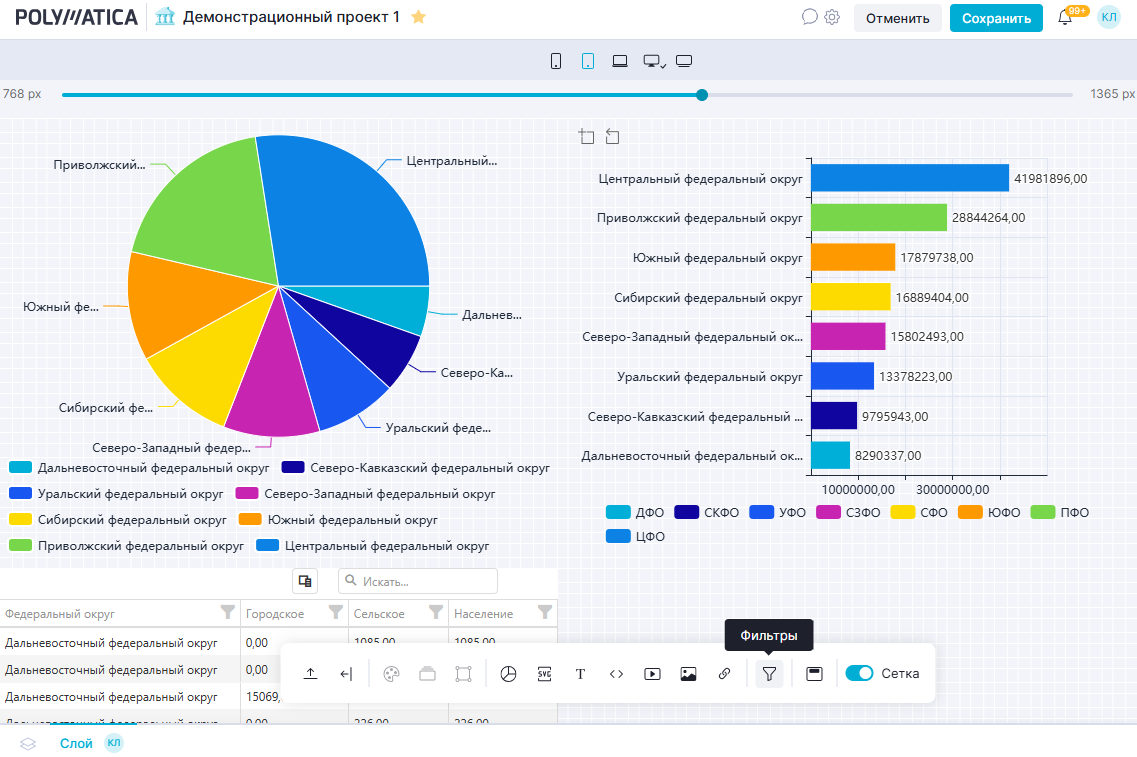Switch to the laptop layout view
Screen dimensions: 1137x757
pyautogui.click(x=620, y=61)
